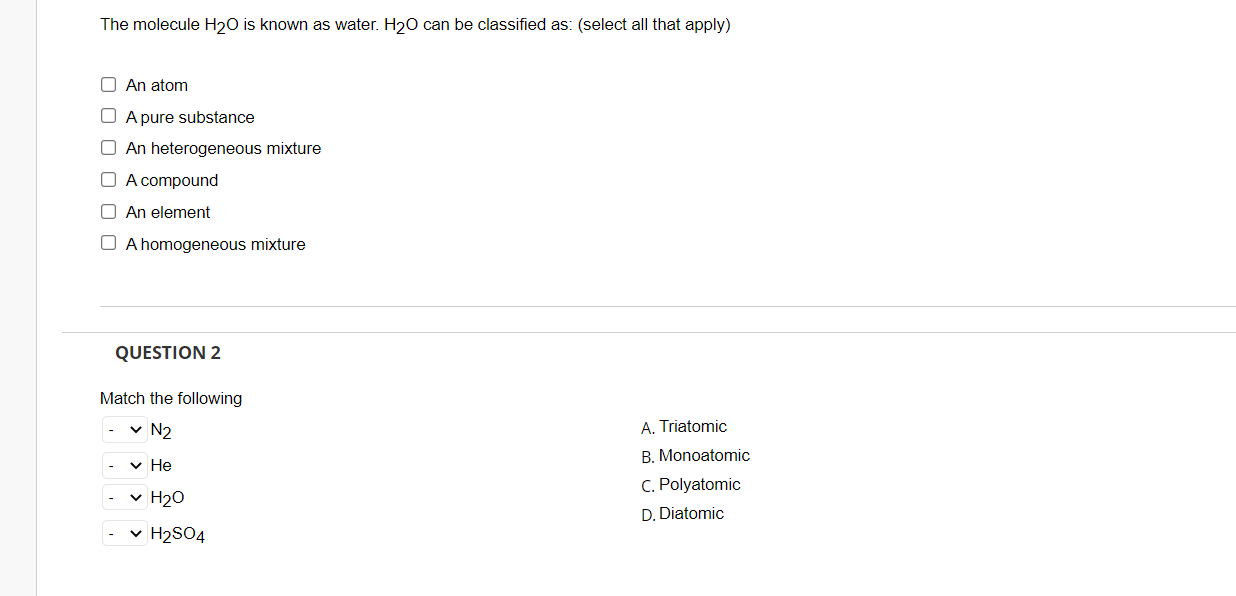Click the H2O text in question one
This screenshot has height=596, width=1236.
pyautogui.click(x=402, y=24)
